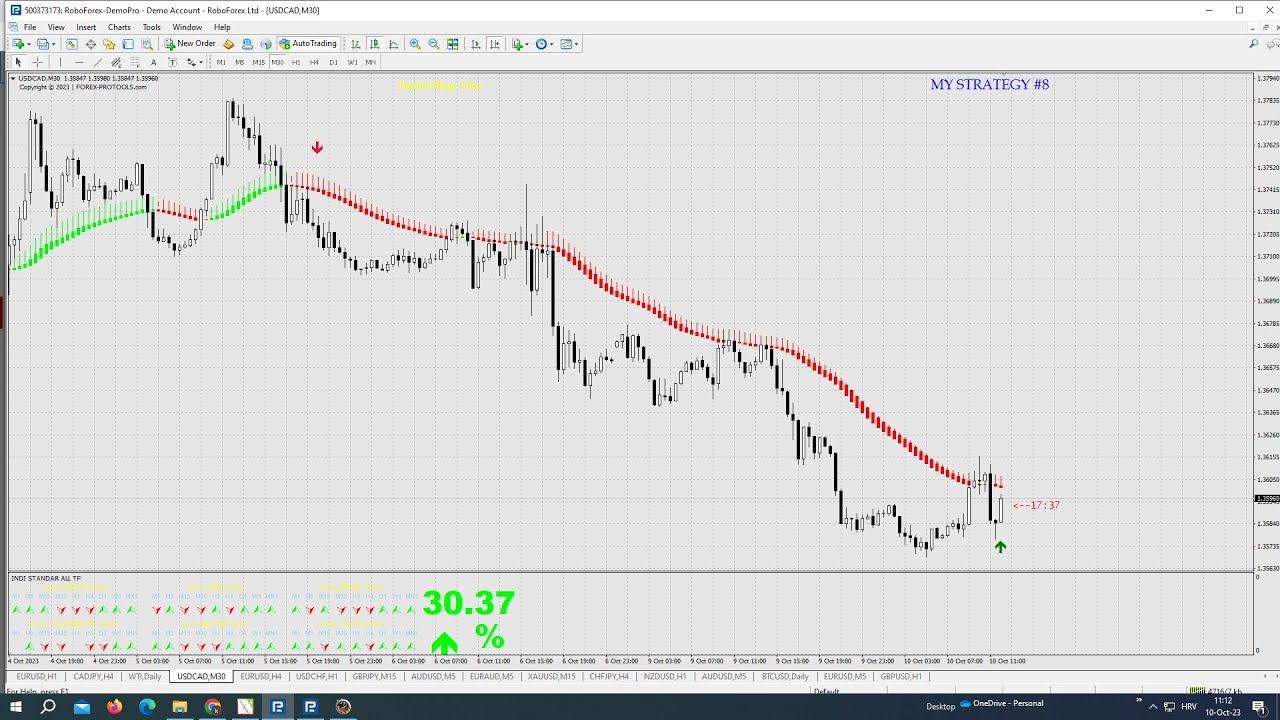
Task: Switch to the BTCUSD,Daily chart tab
Action: 784,677
